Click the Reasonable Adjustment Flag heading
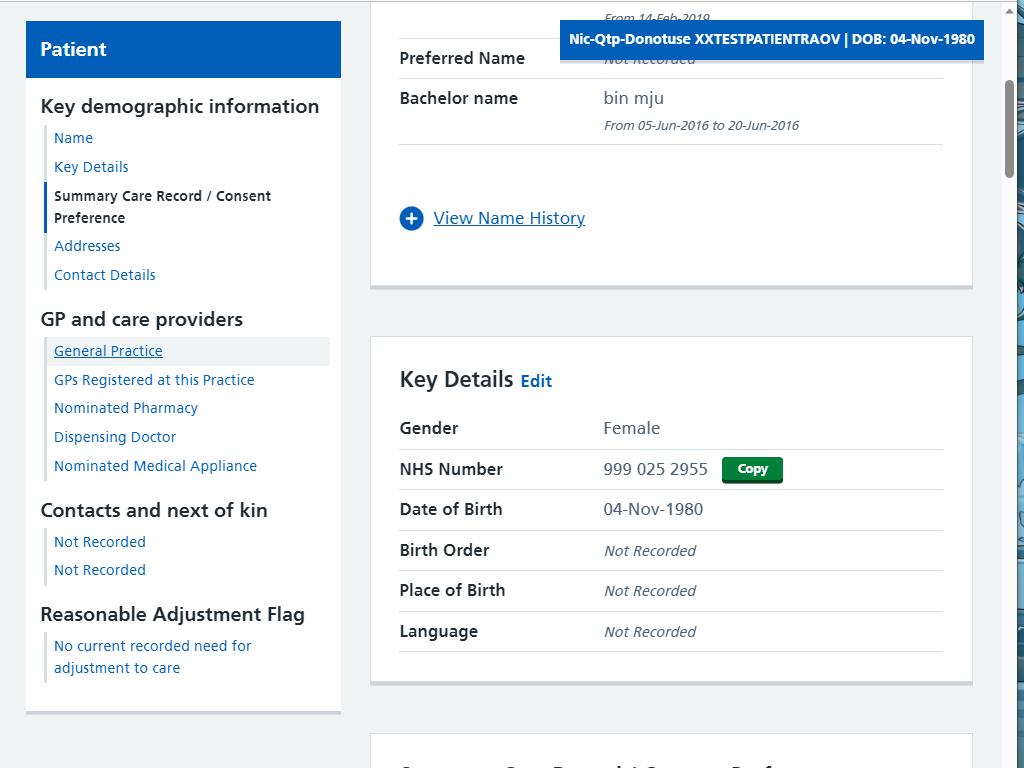1024x768 pixels. (x=172, y=615)
